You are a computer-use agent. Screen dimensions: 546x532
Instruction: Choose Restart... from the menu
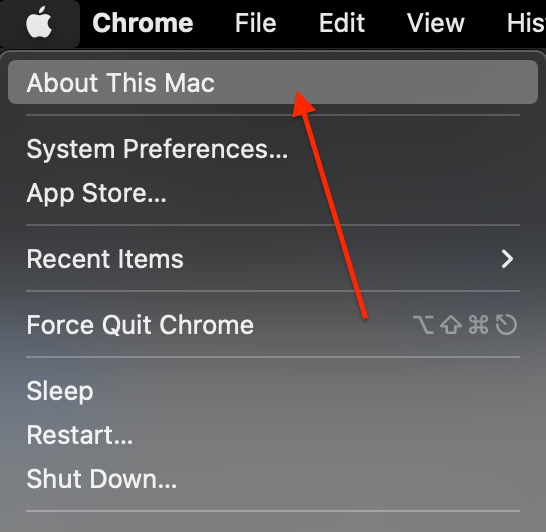(x=273, y=435)
